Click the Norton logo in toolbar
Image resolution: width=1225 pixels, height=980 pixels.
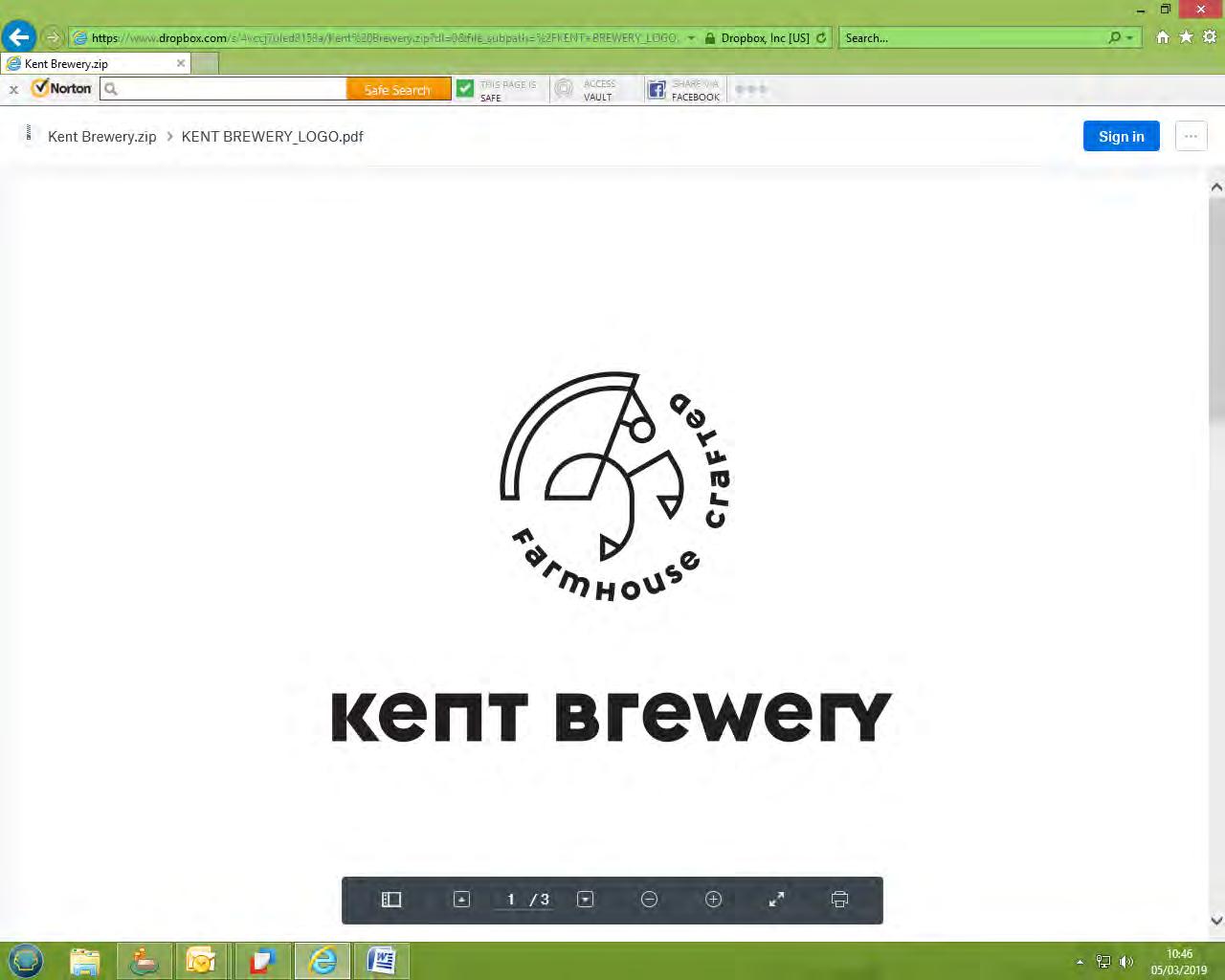pyautogui.click(x=61, y=88)
